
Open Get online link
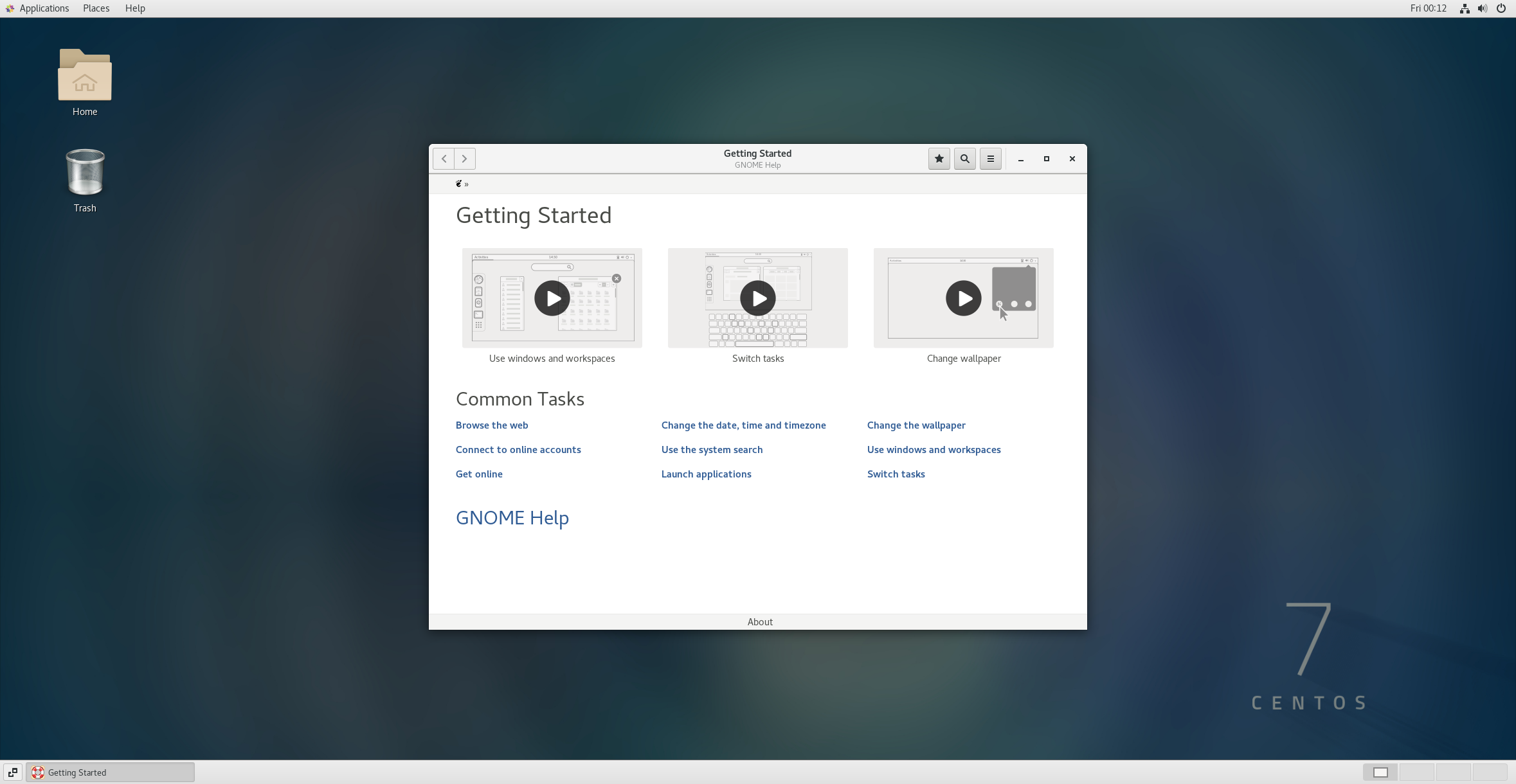pyautogui.click(x=479, y=474)
